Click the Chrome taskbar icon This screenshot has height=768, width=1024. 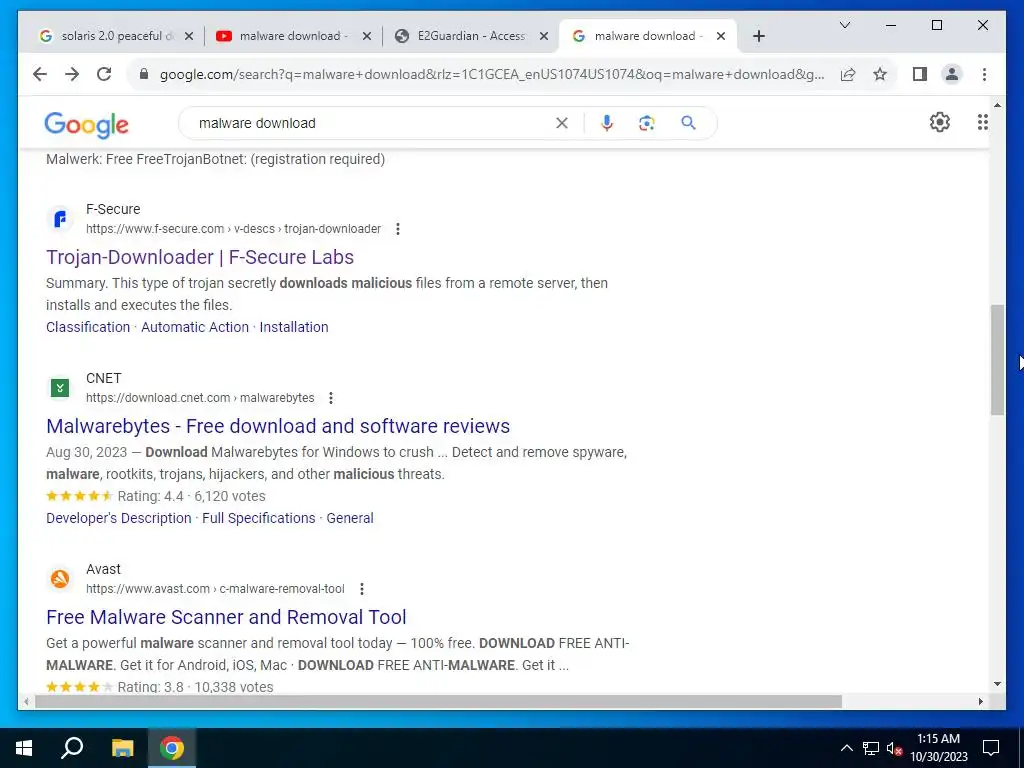coord(172,748)
